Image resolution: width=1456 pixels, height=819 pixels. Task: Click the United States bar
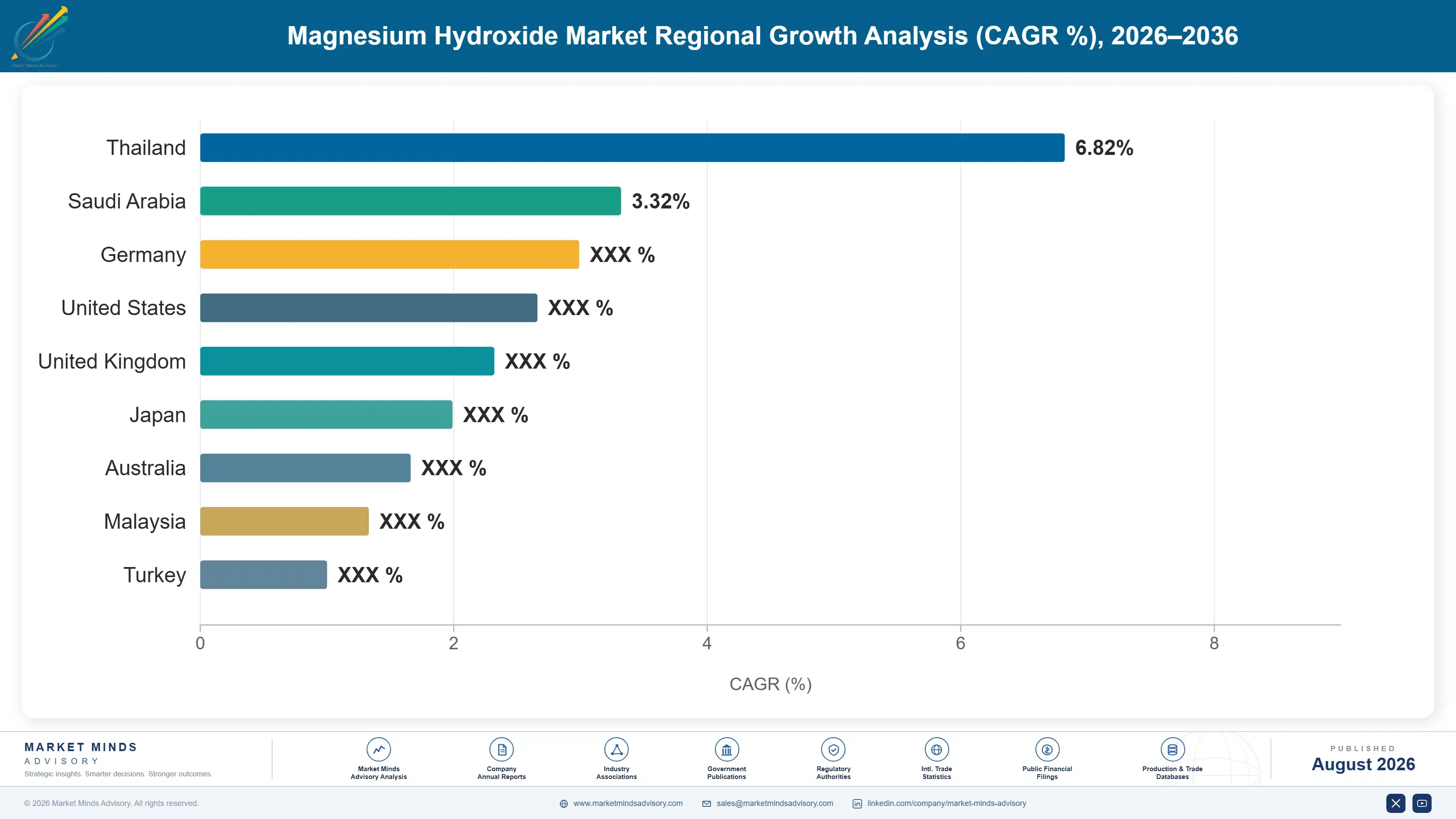(368, 308)
